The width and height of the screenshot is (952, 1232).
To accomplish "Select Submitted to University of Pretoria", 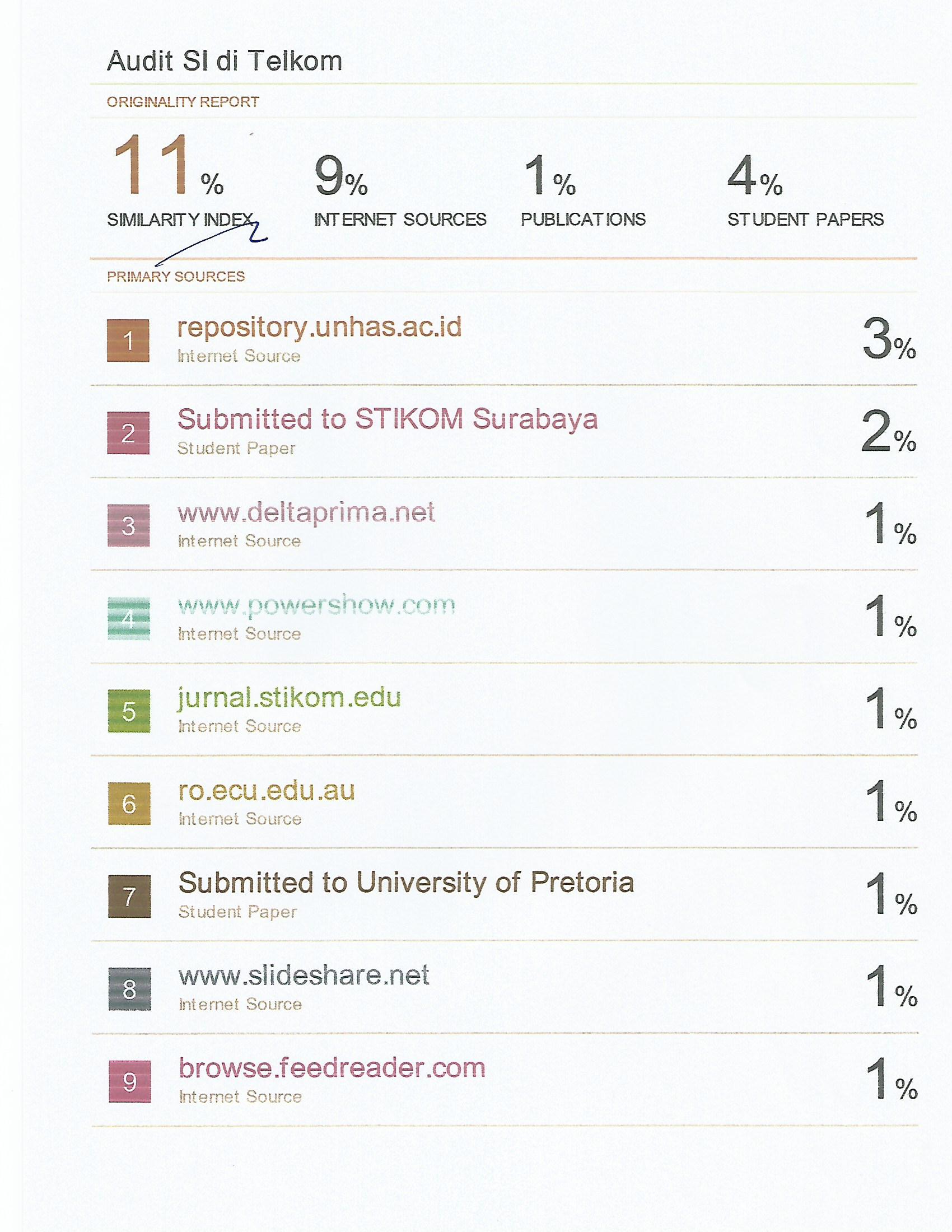I will click(x=406, y=883).
